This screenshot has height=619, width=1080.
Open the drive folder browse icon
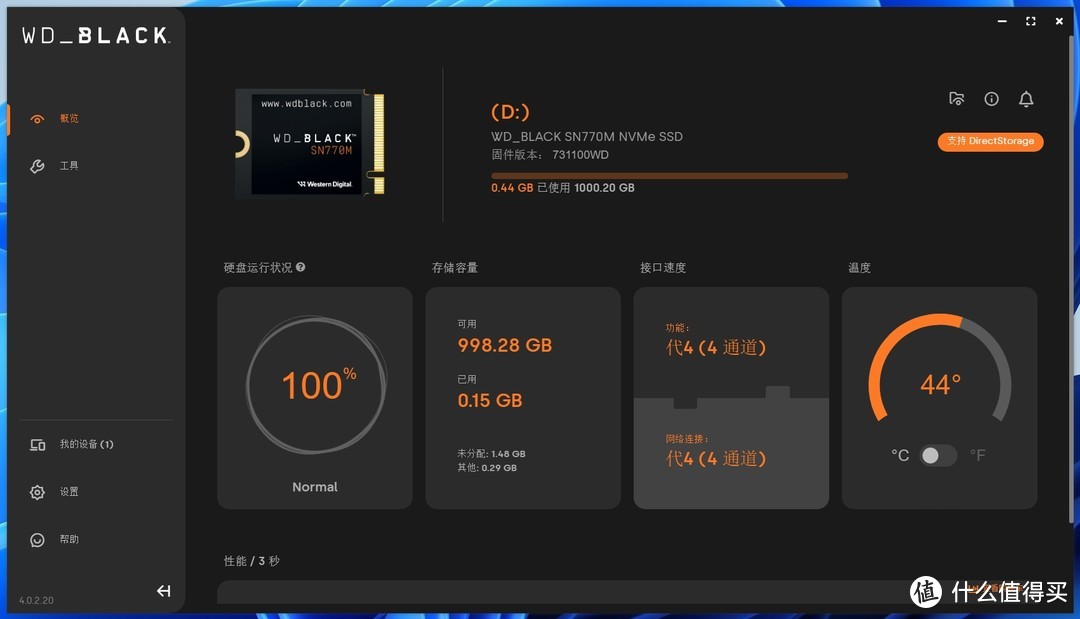coord(956,99)
